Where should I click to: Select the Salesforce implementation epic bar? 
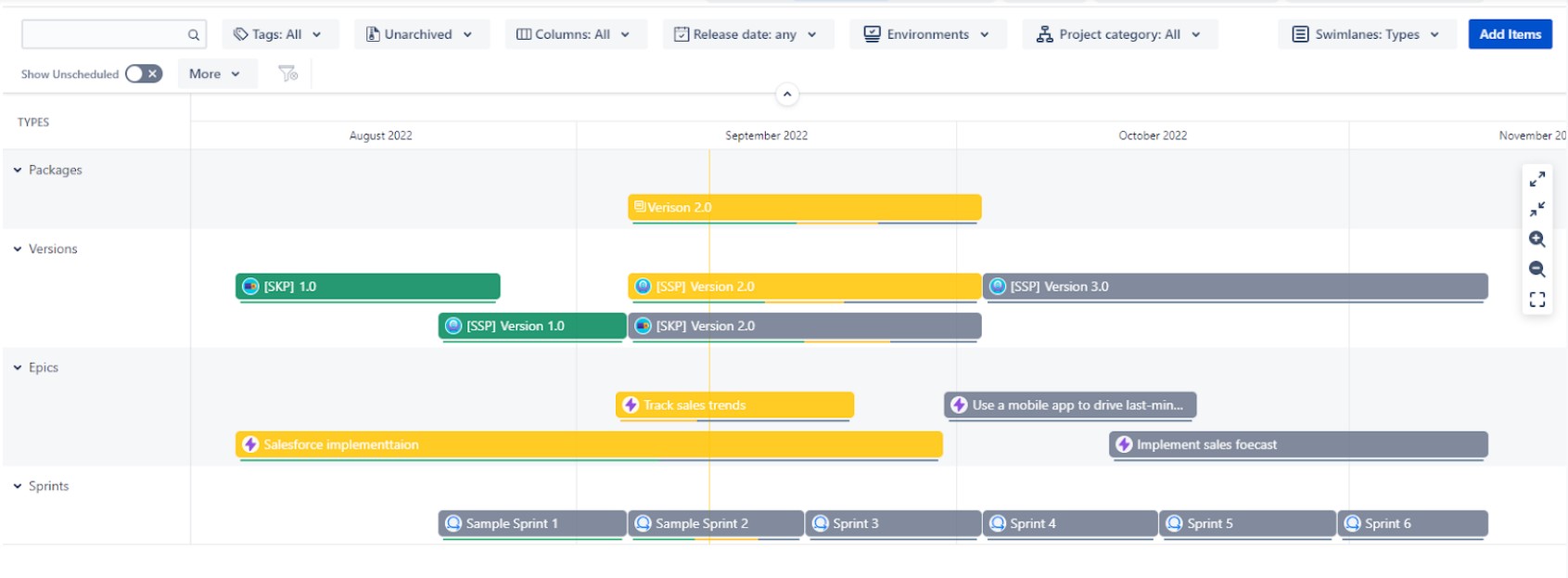(x=589, y=444)
